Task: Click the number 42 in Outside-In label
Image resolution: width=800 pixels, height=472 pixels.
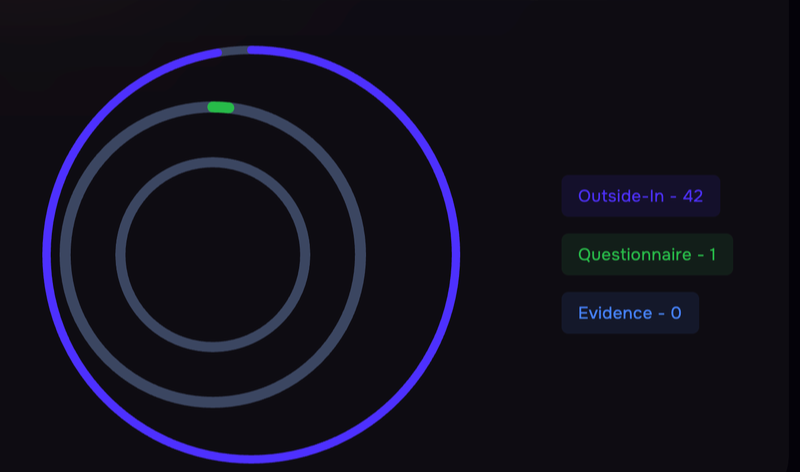Action: point(693,196)
